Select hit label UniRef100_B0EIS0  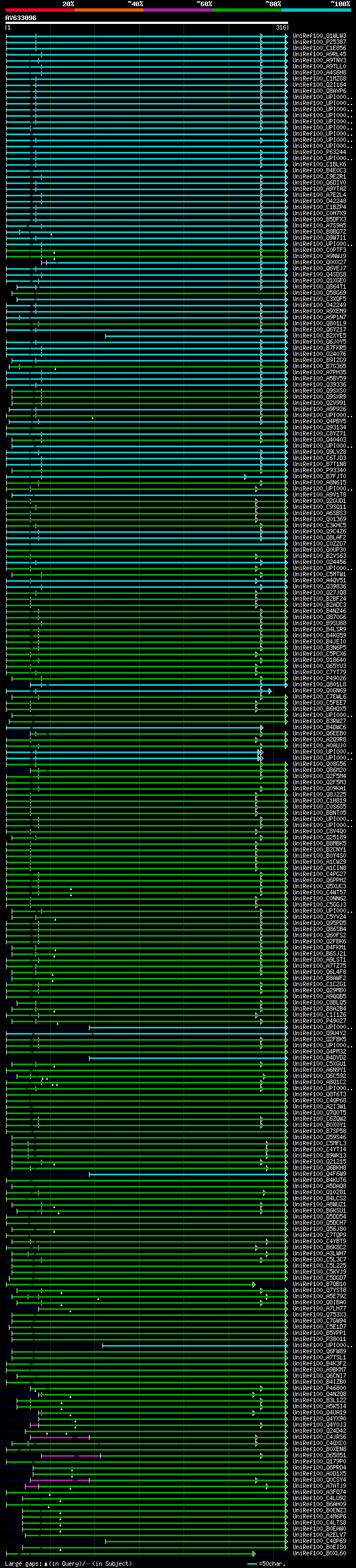click(319, 1547)
